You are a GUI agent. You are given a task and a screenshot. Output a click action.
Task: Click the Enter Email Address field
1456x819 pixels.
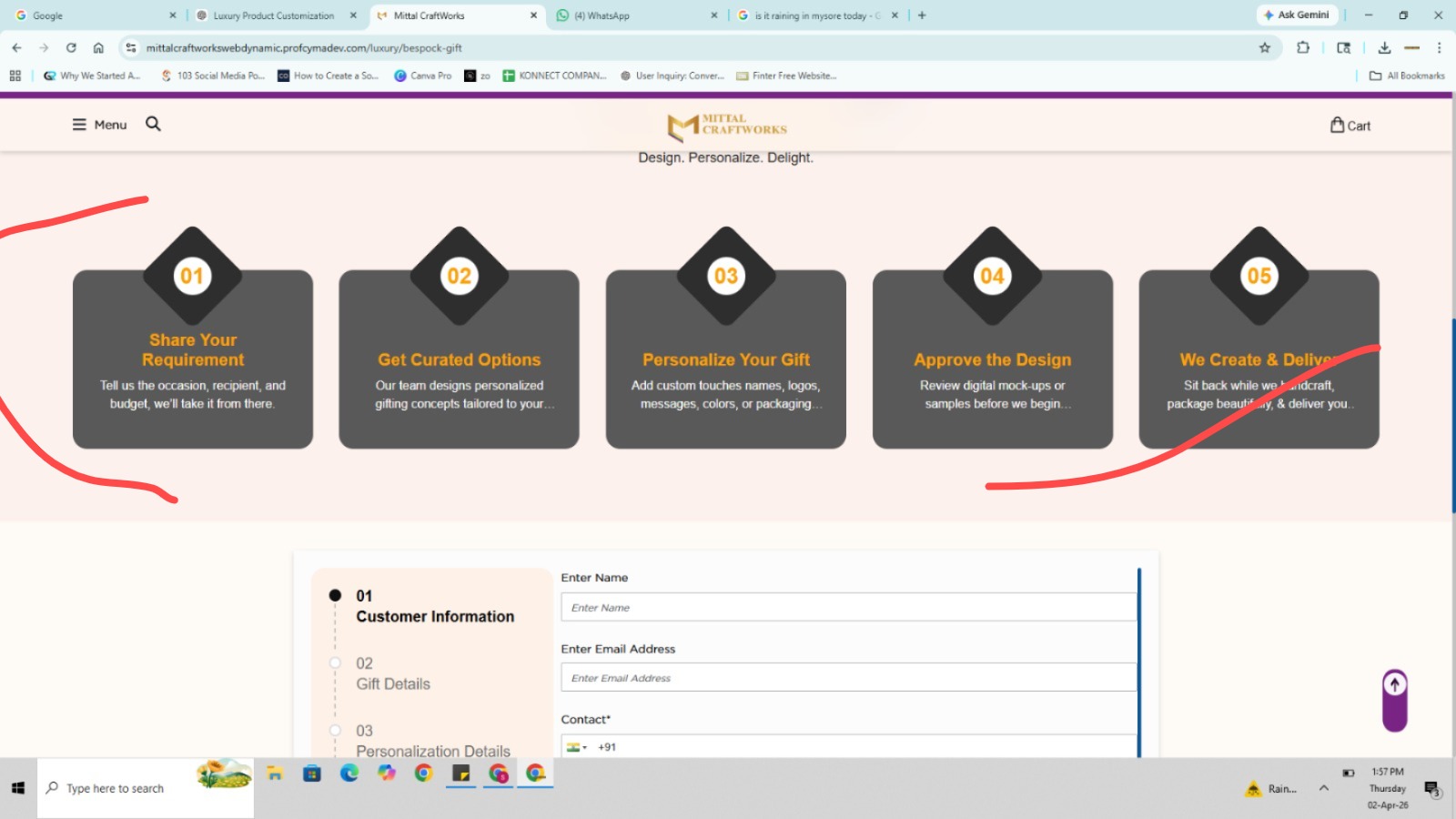(848, 678)
